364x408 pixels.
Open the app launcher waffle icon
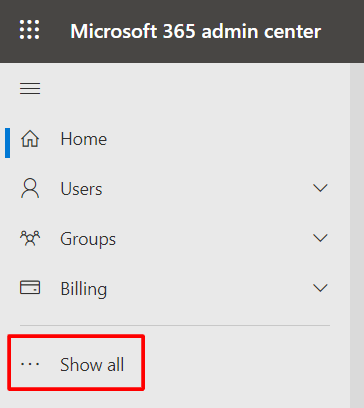pyautogui.click(x=29, y=30)
